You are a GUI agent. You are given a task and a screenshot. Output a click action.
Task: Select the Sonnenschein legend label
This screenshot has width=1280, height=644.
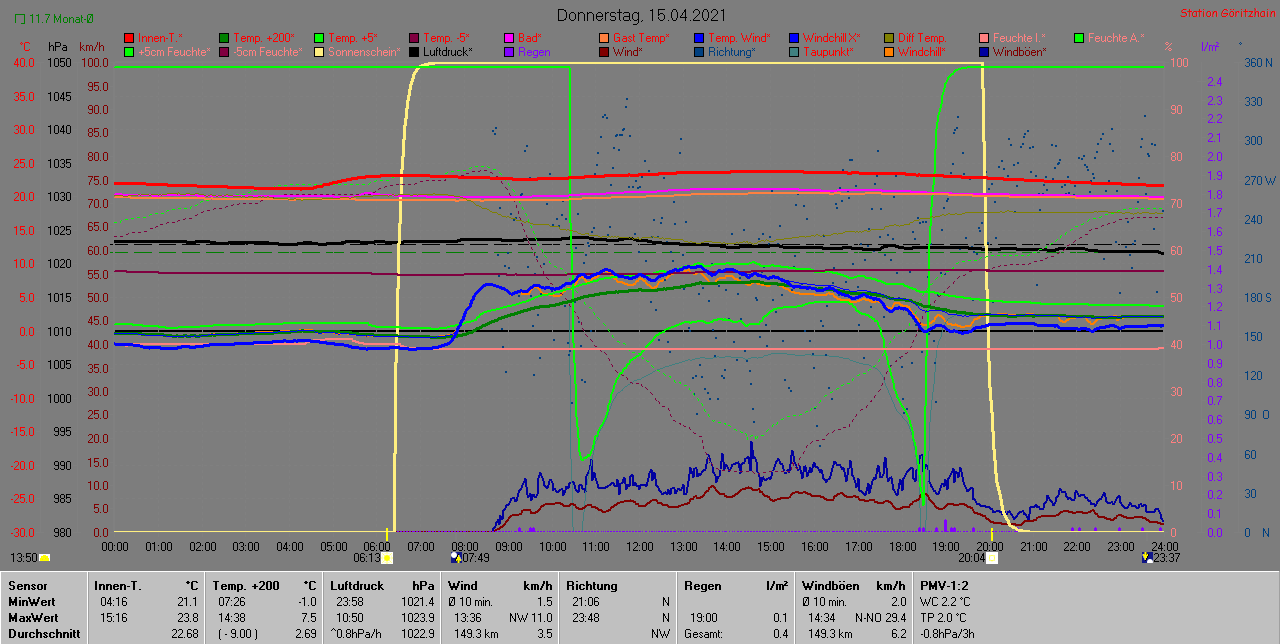pyautogui.click(x=364, y=52)
